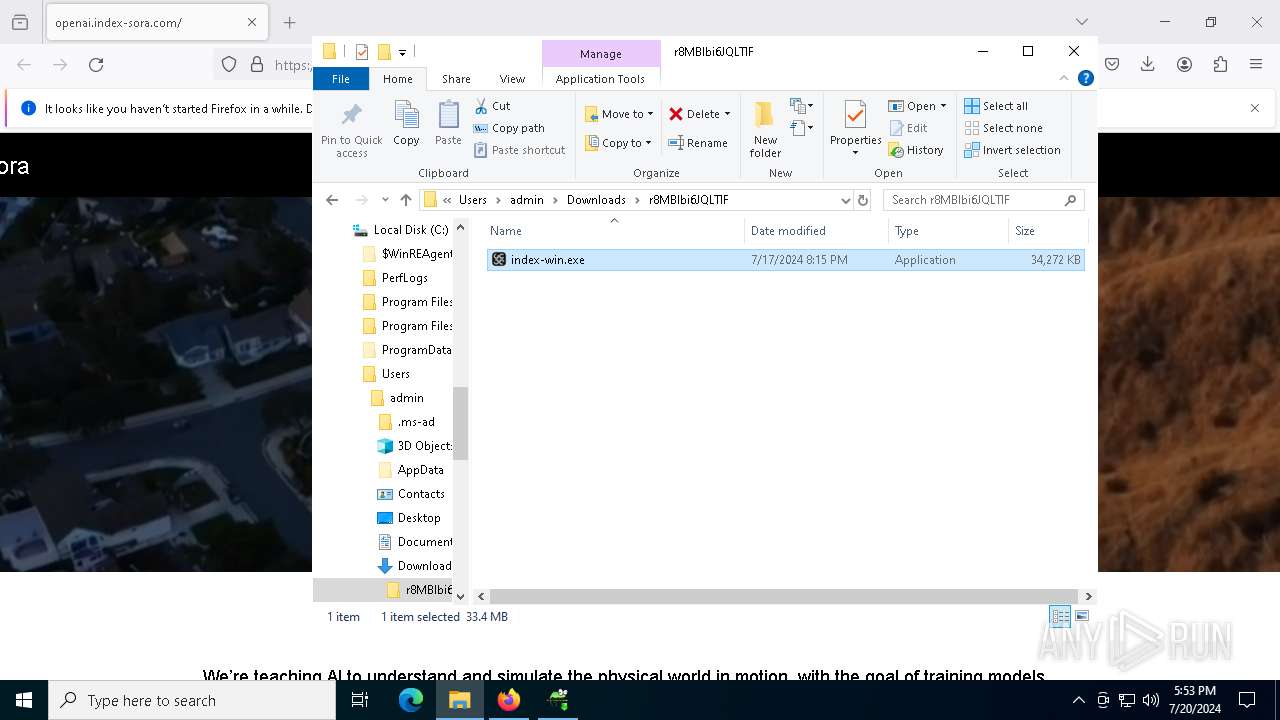Screen dimensions: 1280x720
Task: Open Firefox account icon
Action: pyautogui.click(x=1184, y=65)
